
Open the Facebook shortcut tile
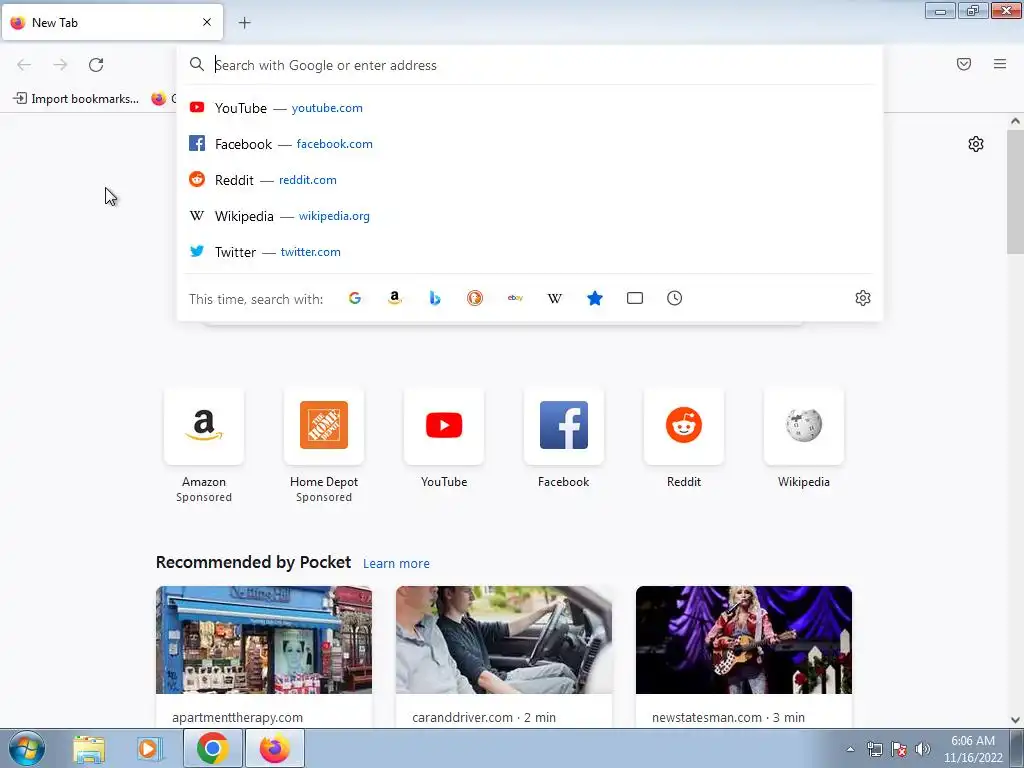(564, 426)
